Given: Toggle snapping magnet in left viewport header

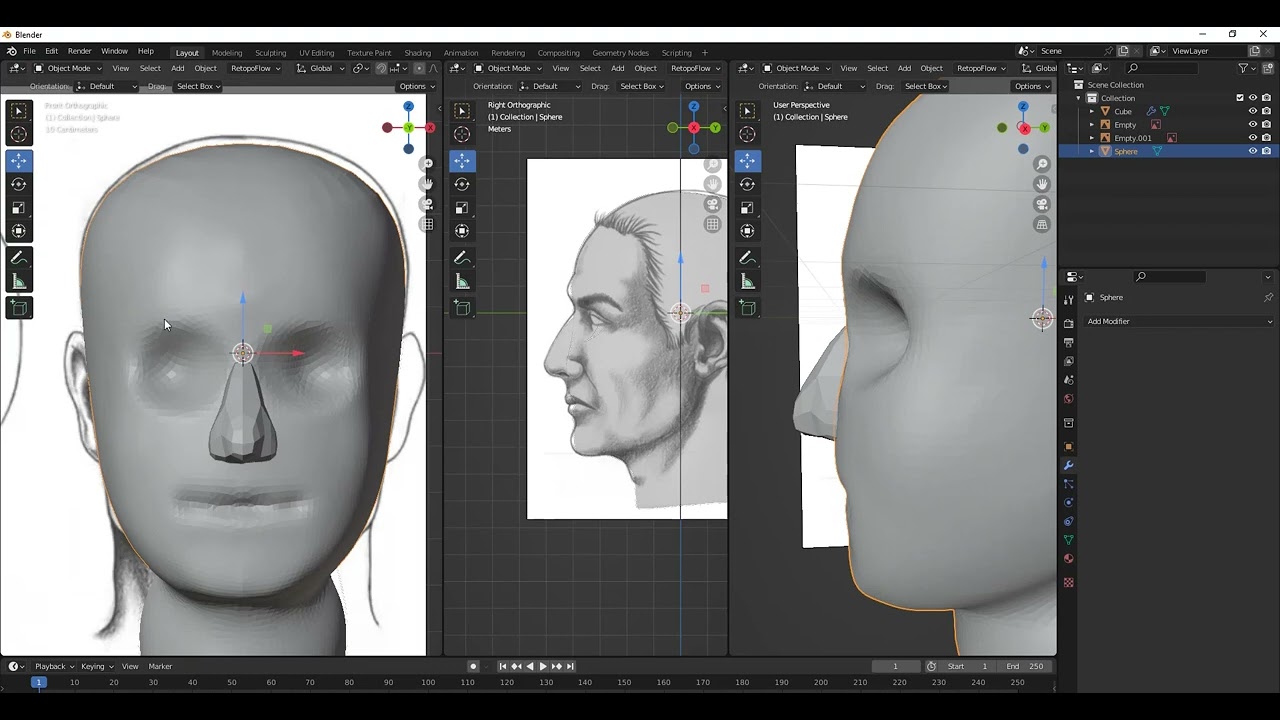Looking at the screenshot, I should point(381,68).
